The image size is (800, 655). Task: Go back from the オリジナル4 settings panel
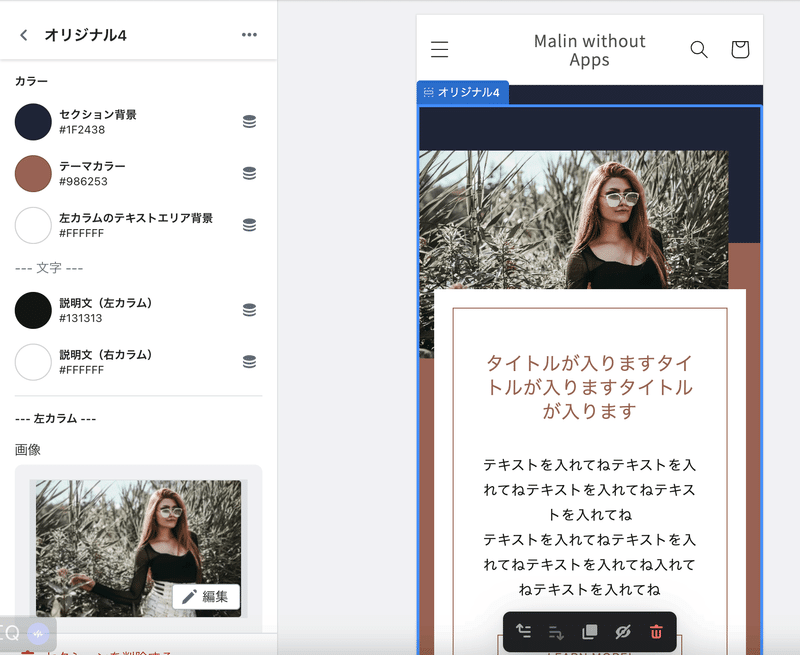(23, 35)
